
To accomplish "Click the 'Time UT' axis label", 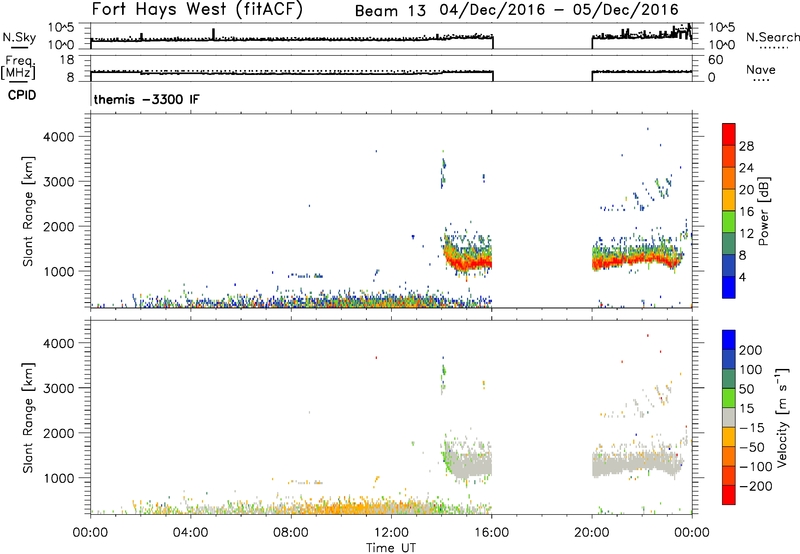I will [x=391, y=548].
